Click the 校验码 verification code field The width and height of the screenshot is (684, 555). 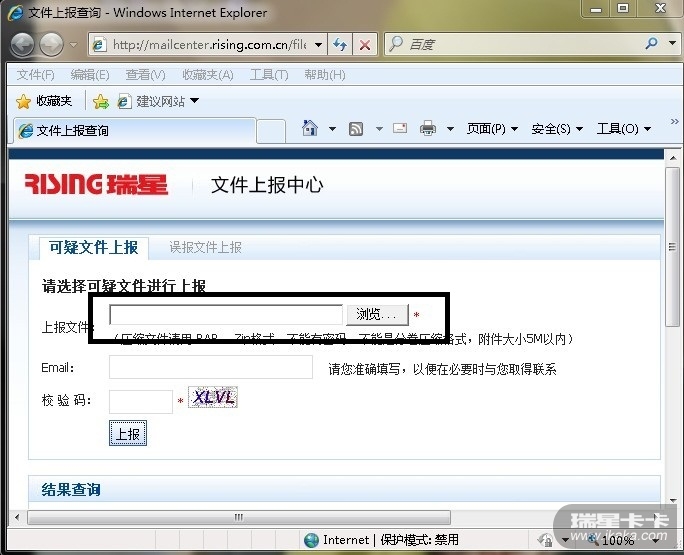(x=141, y=401)
